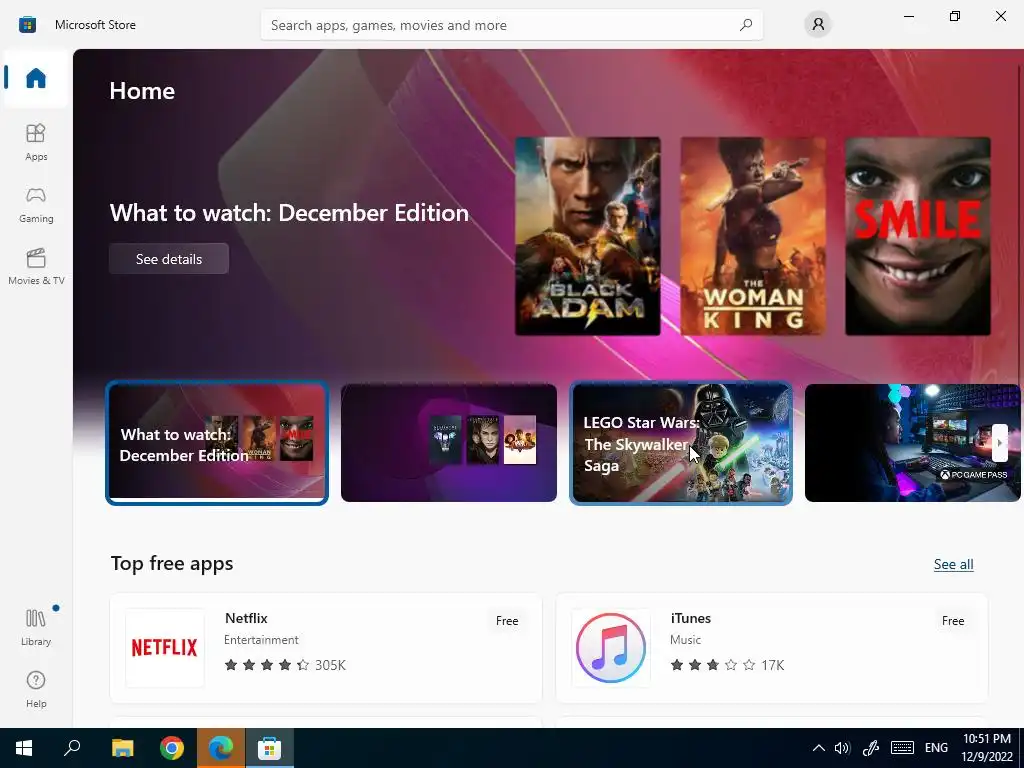The height and width of the screenshot is (768, 1024).
Task: Click Microsoft Store taskbar icon
Action: 269,748
